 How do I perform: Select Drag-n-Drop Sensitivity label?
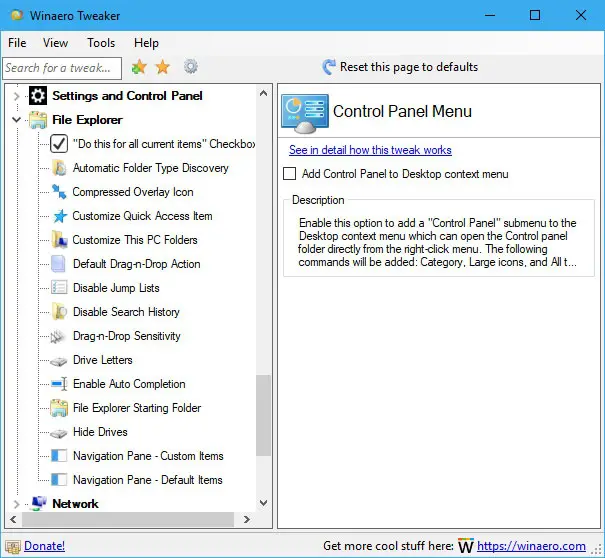point(127,336)
